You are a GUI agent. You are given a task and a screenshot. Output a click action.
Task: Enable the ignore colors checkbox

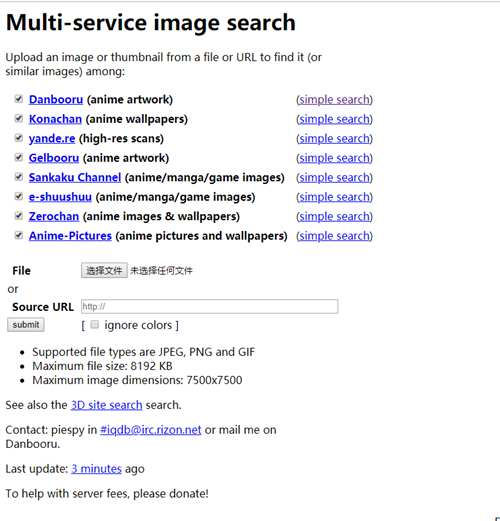pyautogui.click(x=95, y=324)
